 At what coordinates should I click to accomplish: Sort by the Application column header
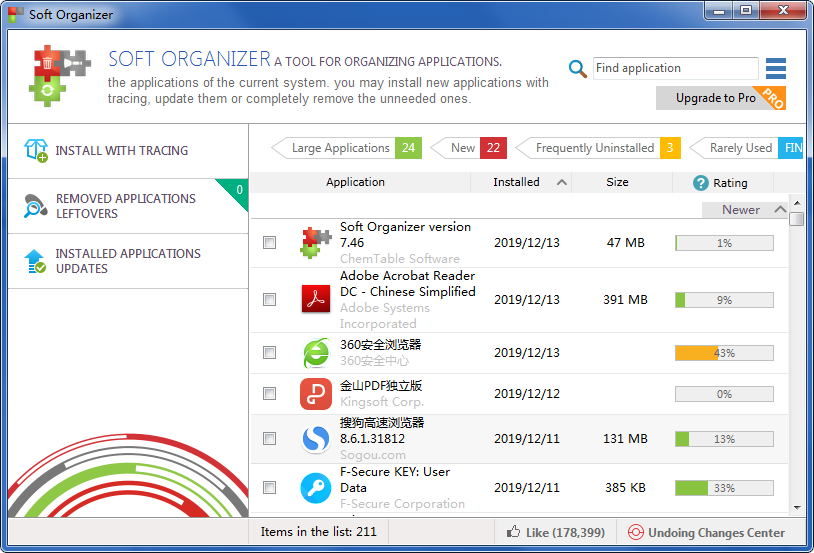(x=356, y=182)
